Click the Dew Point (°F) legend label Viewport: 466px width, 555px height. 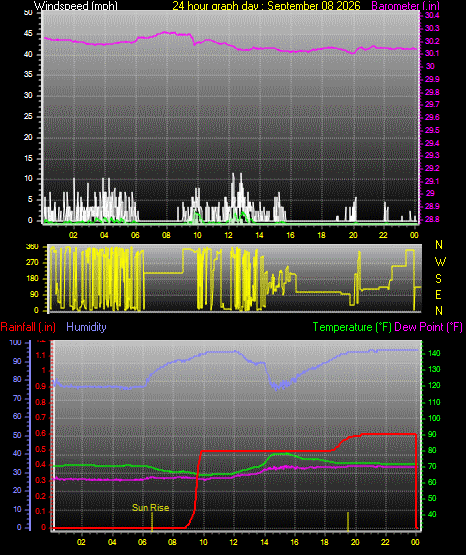[428, 327]
